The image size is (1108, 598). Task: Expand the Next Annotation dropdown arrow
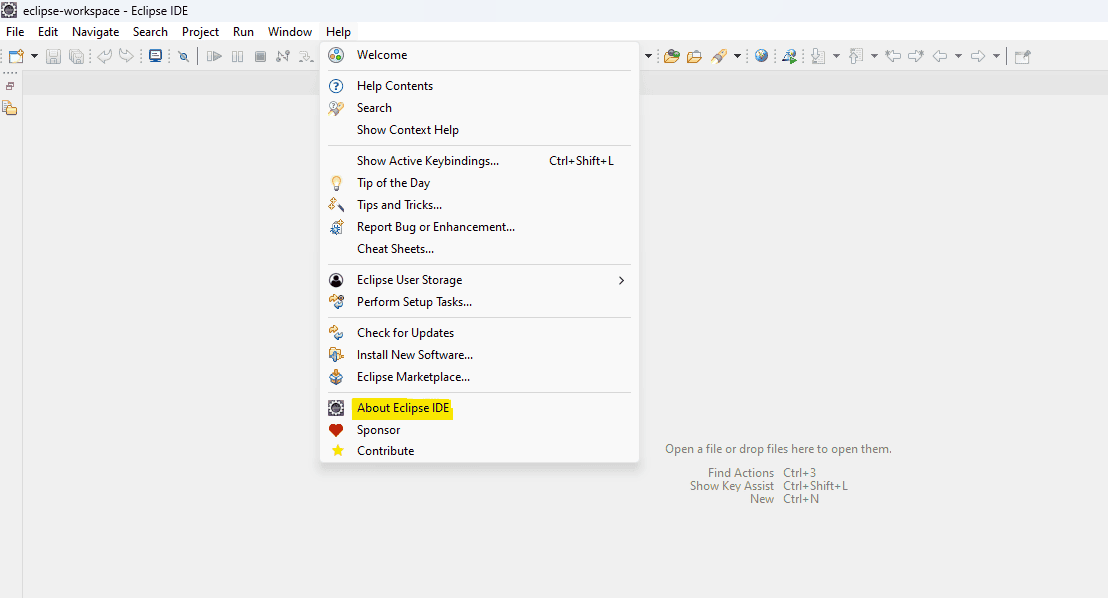point(836,57)
